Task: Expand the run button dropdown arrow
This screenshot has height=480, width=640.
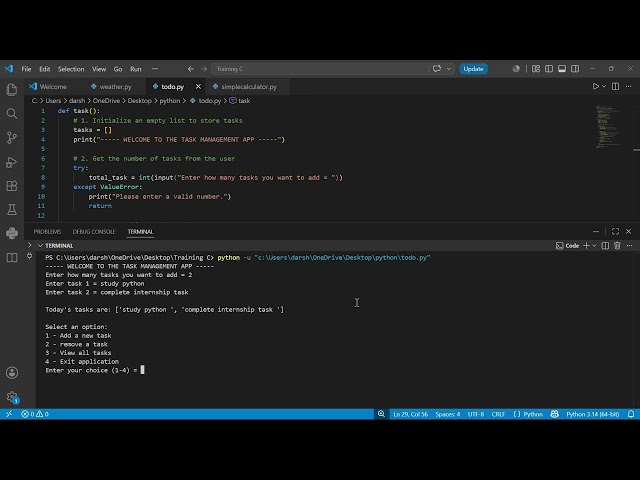Action: pos(604,87)
